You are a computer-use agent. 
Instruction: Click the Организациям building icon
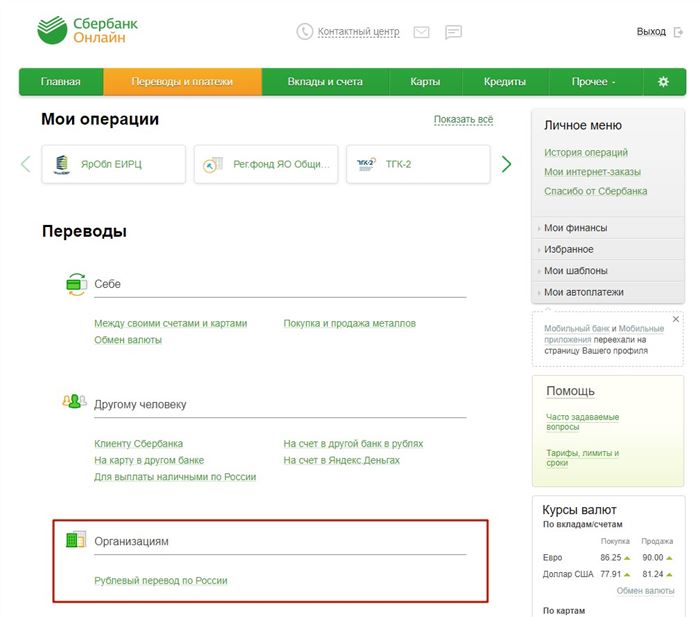tap(76, 539)
